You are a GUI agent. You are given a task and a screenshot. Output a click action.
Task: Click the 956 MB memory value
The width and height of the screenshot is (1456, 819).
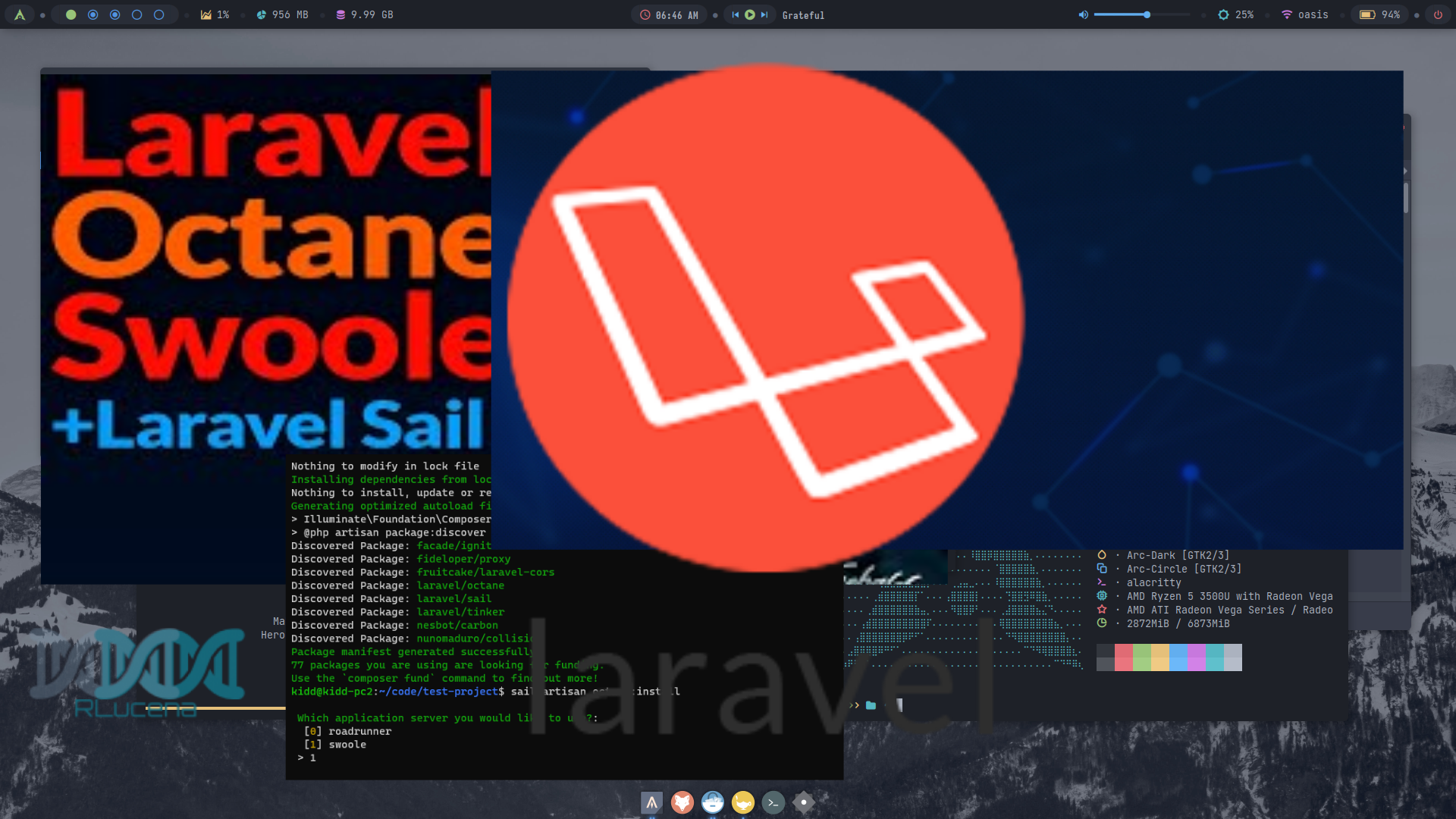click(290, 14)
